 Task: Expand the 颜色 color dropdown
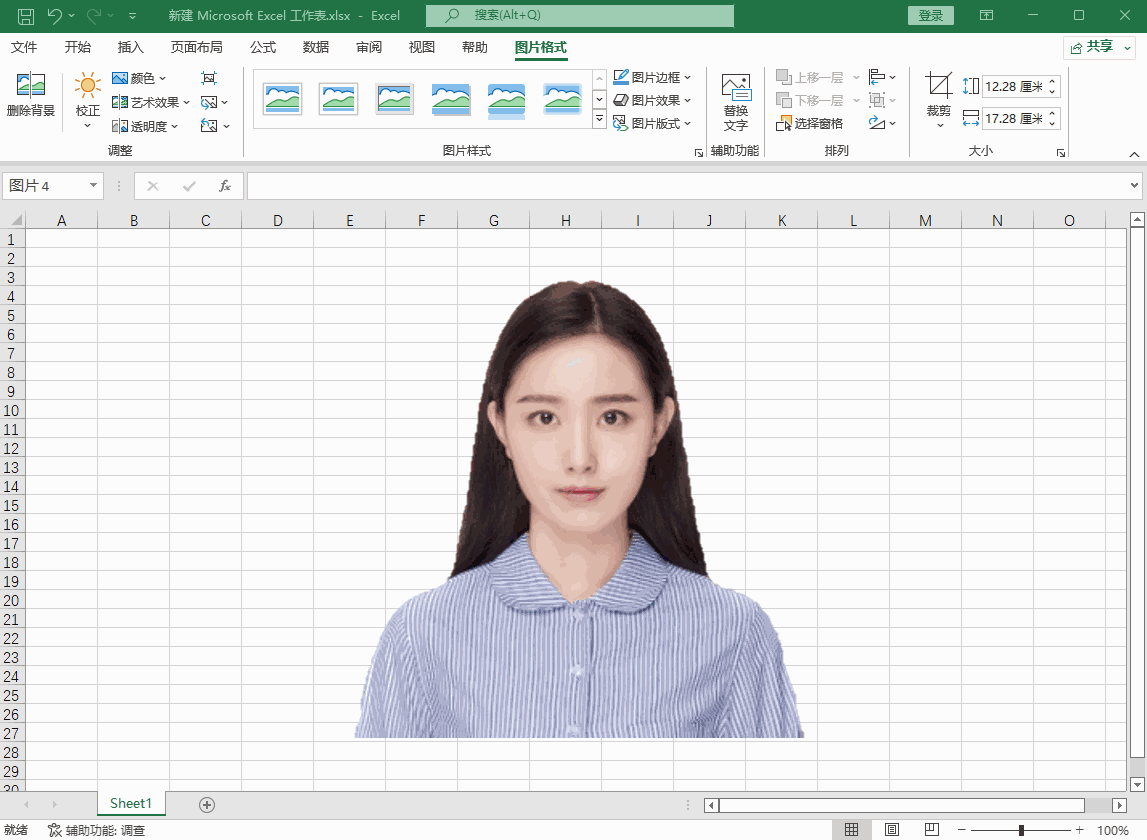(162, 78)
